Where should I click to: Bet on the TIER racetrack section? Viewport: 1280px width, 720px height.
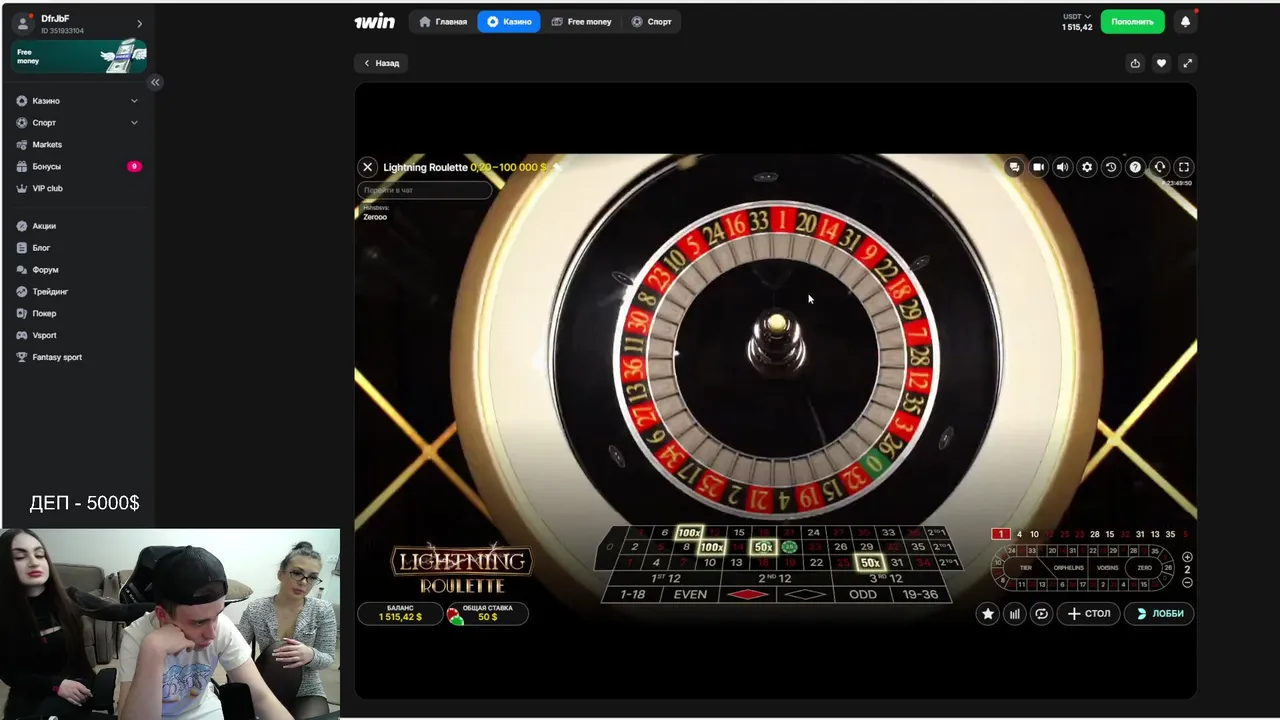1025,568
